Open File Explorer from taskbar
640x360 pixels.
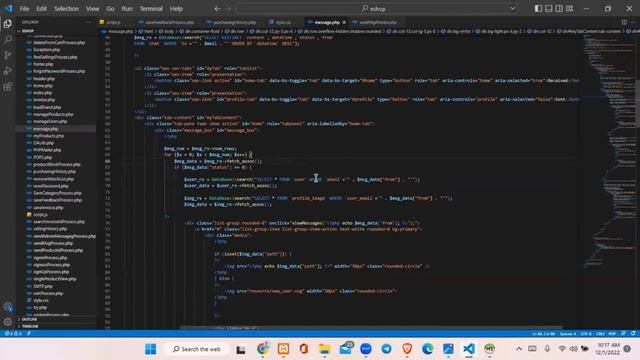[324, 349]
